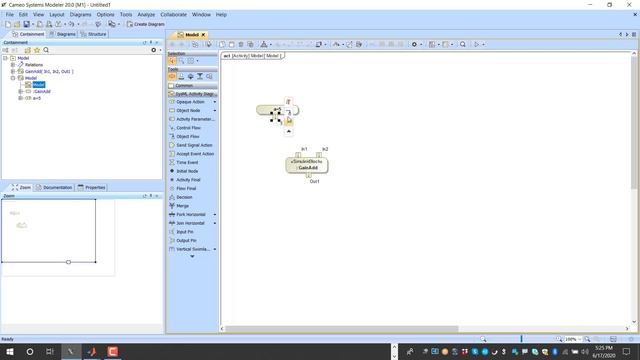The height and width of the screenshot is (360, 640).
Task: Open the Object Node dropdown arrow
Action: pyautogui.click(x=215, y=110)
